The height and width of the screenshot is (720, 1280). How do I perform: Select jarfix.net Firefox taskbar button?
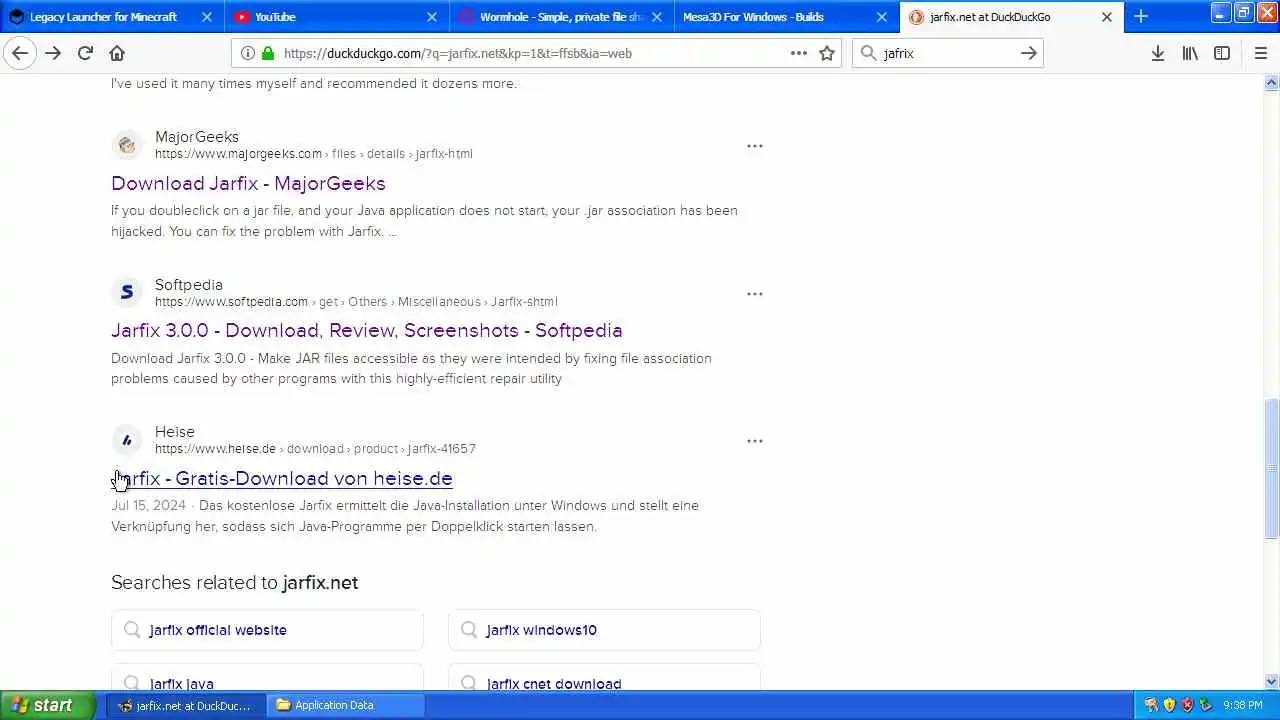[x=186, y=705]
